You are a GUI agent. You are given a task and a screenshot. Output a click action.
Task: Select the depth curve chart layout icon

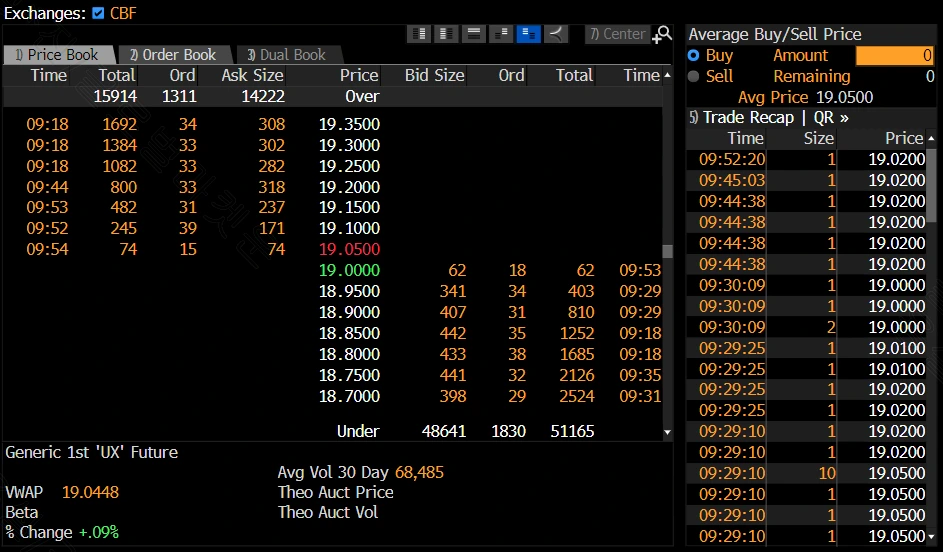[556, 34]
